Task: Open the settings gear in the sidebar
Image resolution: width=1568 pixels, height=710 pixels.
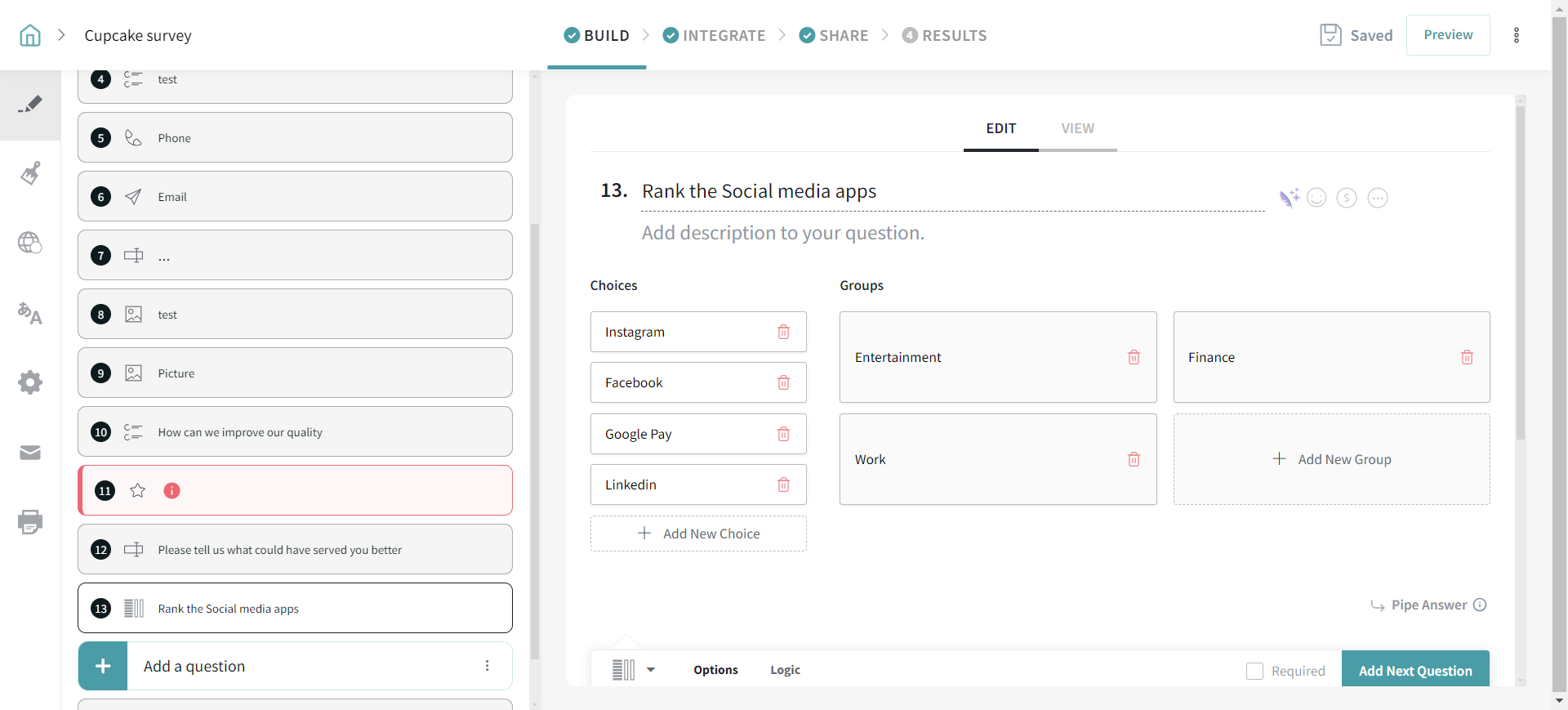Action: tap(30, 382)
